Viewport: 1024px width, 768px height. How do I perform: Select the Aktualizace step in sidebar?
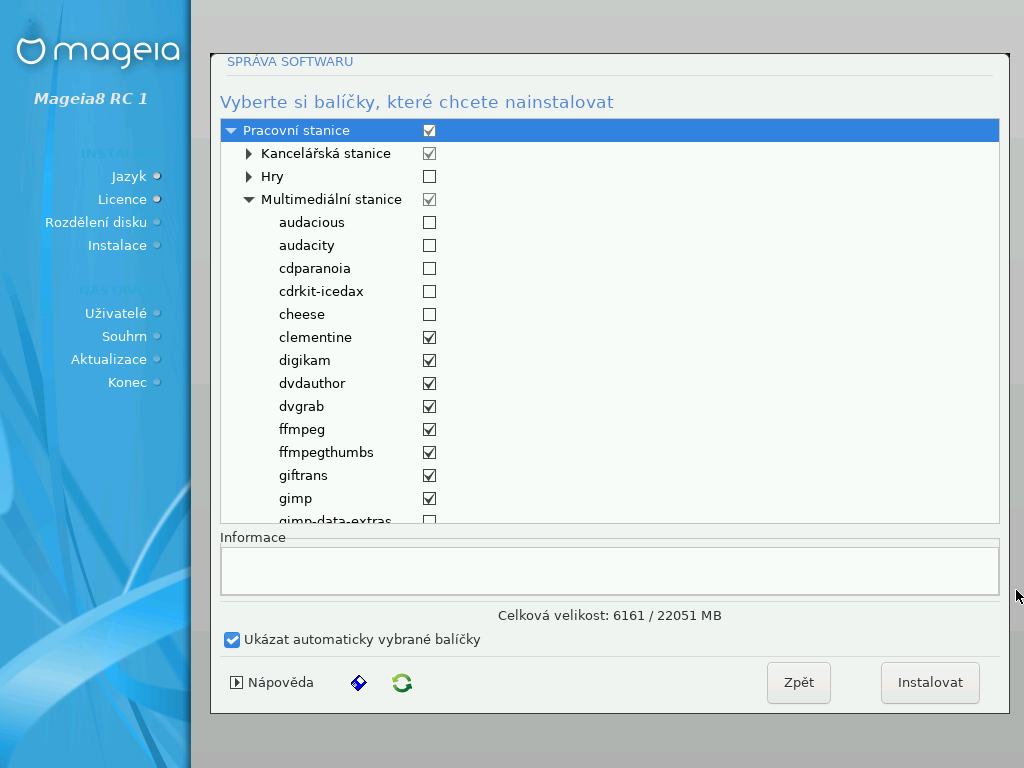click(109, 359)
